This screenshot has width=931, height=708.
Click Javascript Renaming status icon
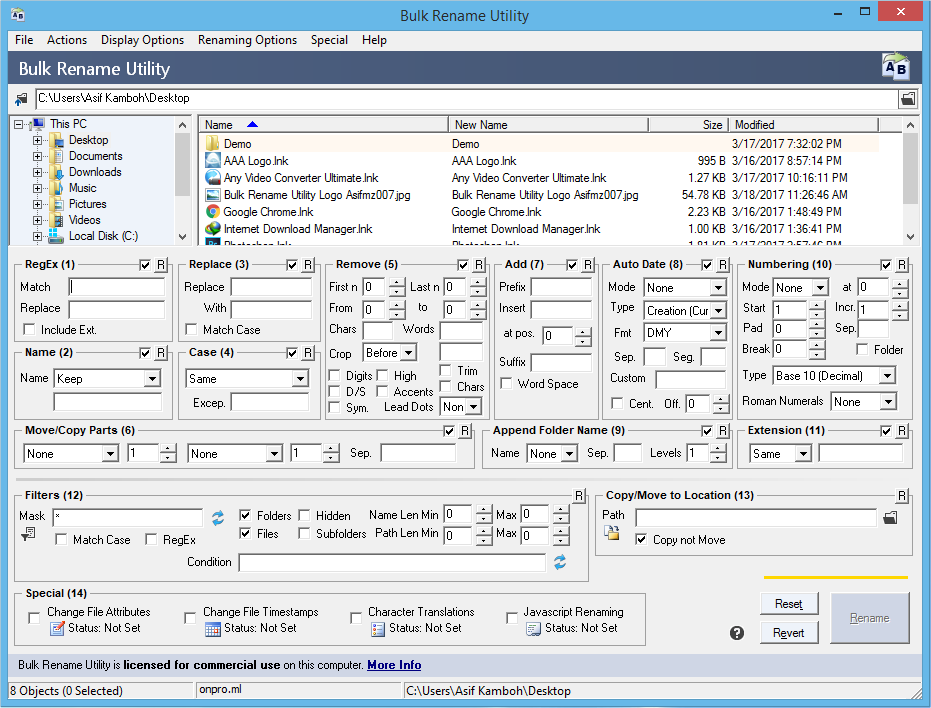(533, 629)
